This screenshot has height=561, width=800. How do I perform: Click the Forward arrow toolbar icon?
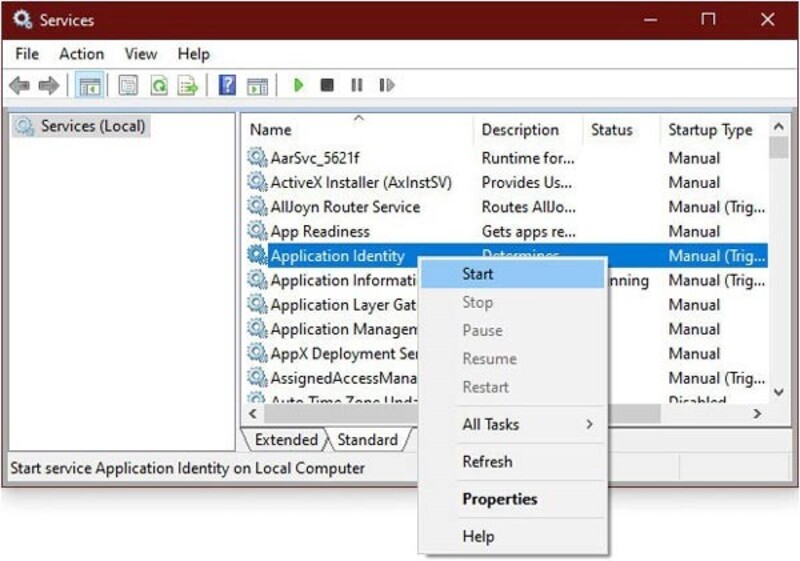pos(49,85)
